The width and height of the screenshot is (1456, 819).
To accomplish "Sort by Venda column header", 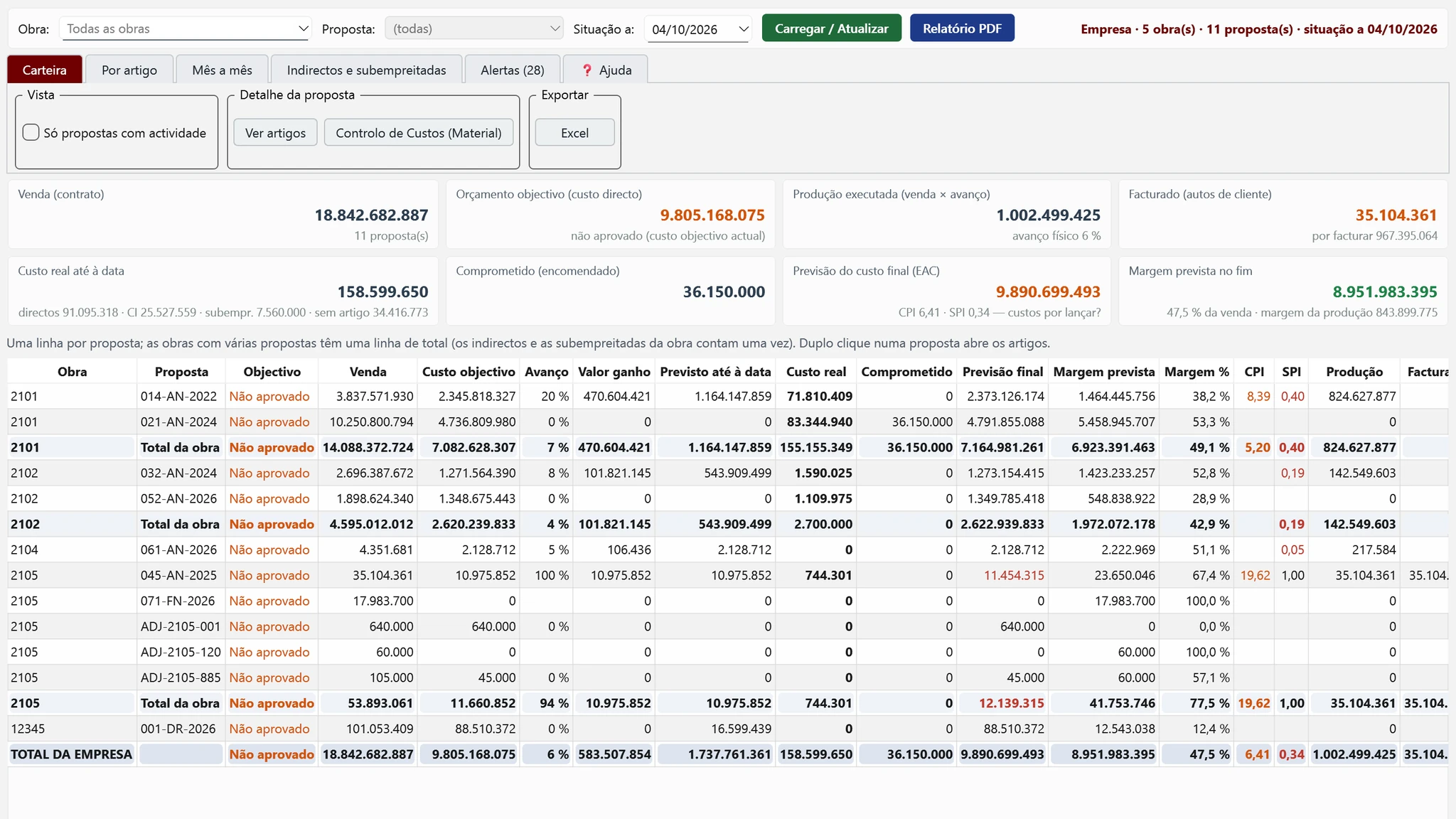I will pyautogui.click(x=368, y=372).
